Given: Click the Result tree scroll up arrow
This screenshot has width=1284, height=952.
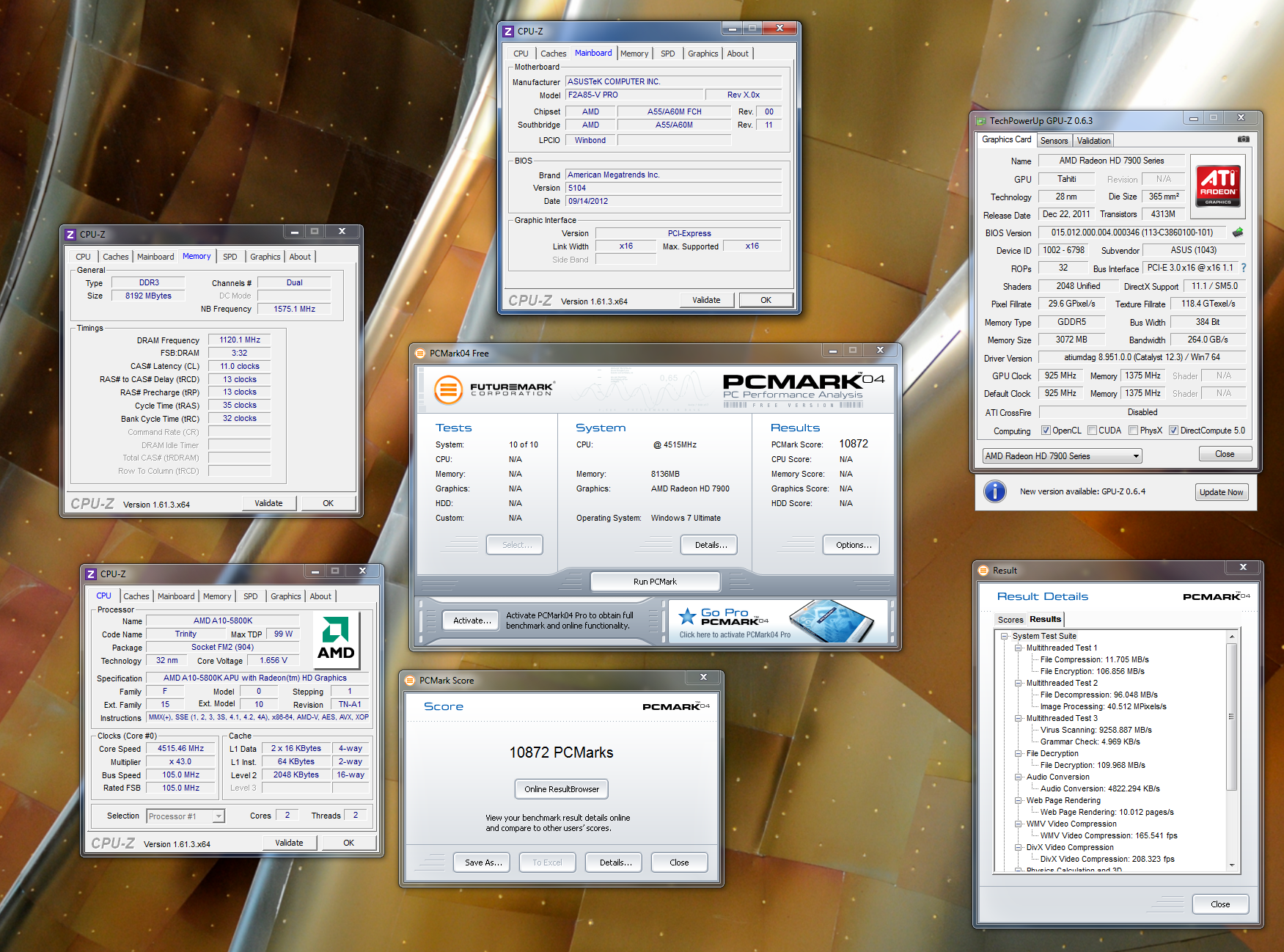Looking at the screenshot, I should point(1232,636).
